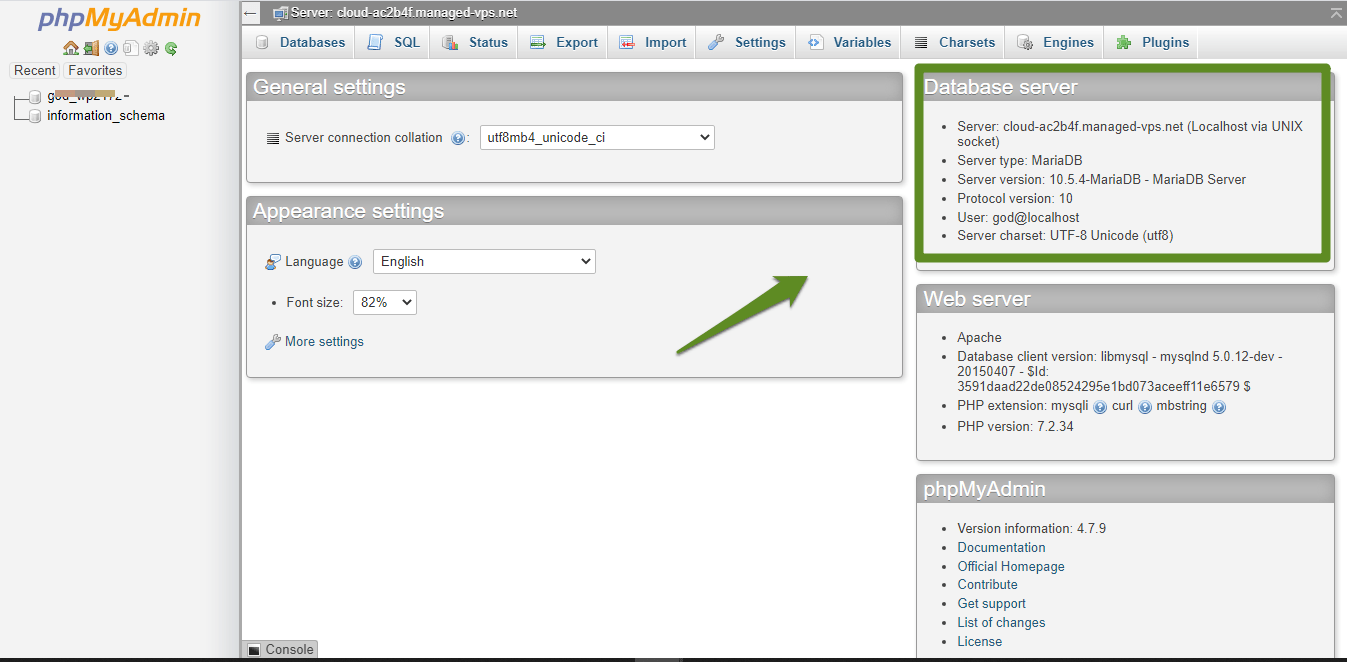Image resolution: width=1347 pixels, height=662 pixels.
Task: Open the Server connection collation dropdown
Action: click(597, 137)
